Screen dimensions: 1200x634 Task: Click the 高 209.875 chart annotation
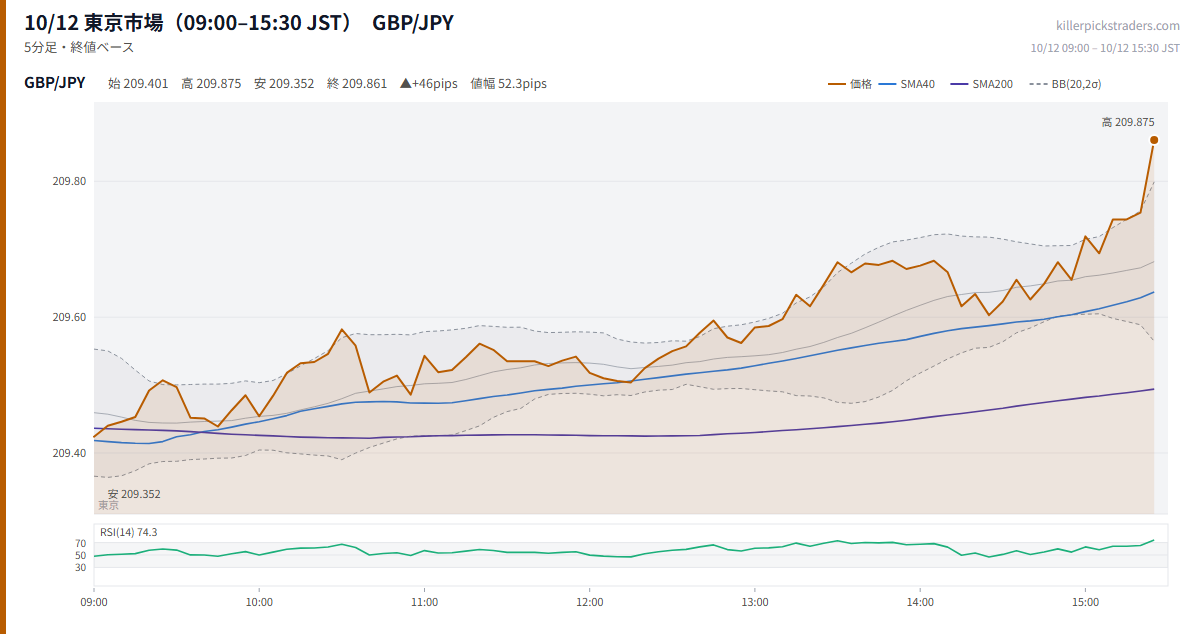tap(1128, 122)
